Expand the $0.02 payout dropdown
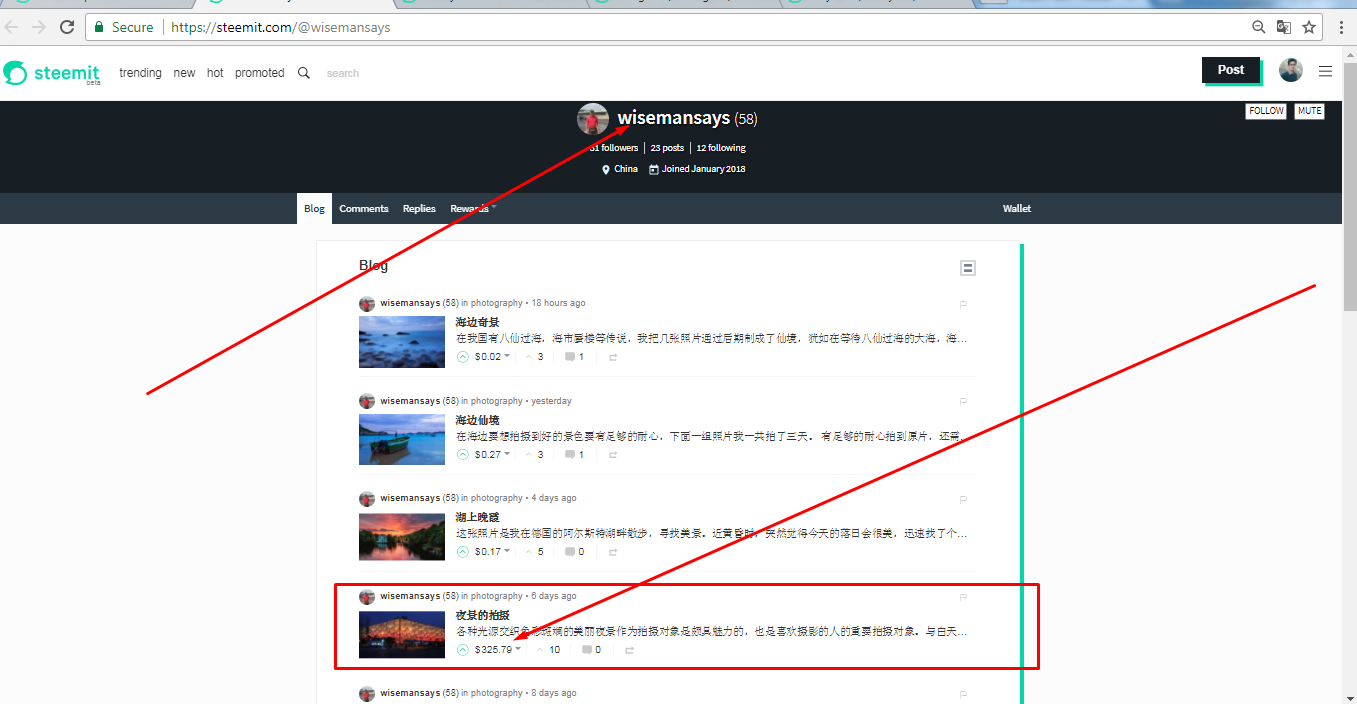This screenshot has height=704, width=1357. (x=507, y=357)
